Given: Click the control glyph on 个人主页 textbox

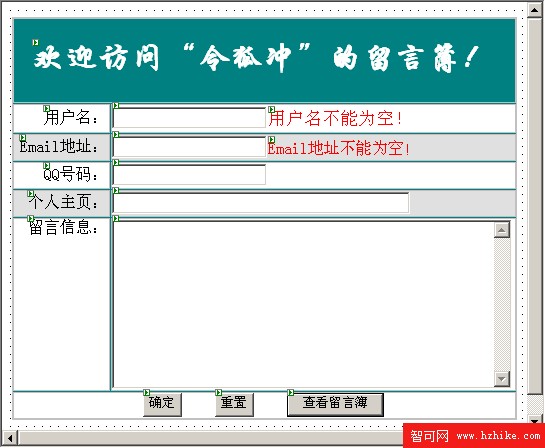Looking at the screenshot, I should [x=116, y=190].
